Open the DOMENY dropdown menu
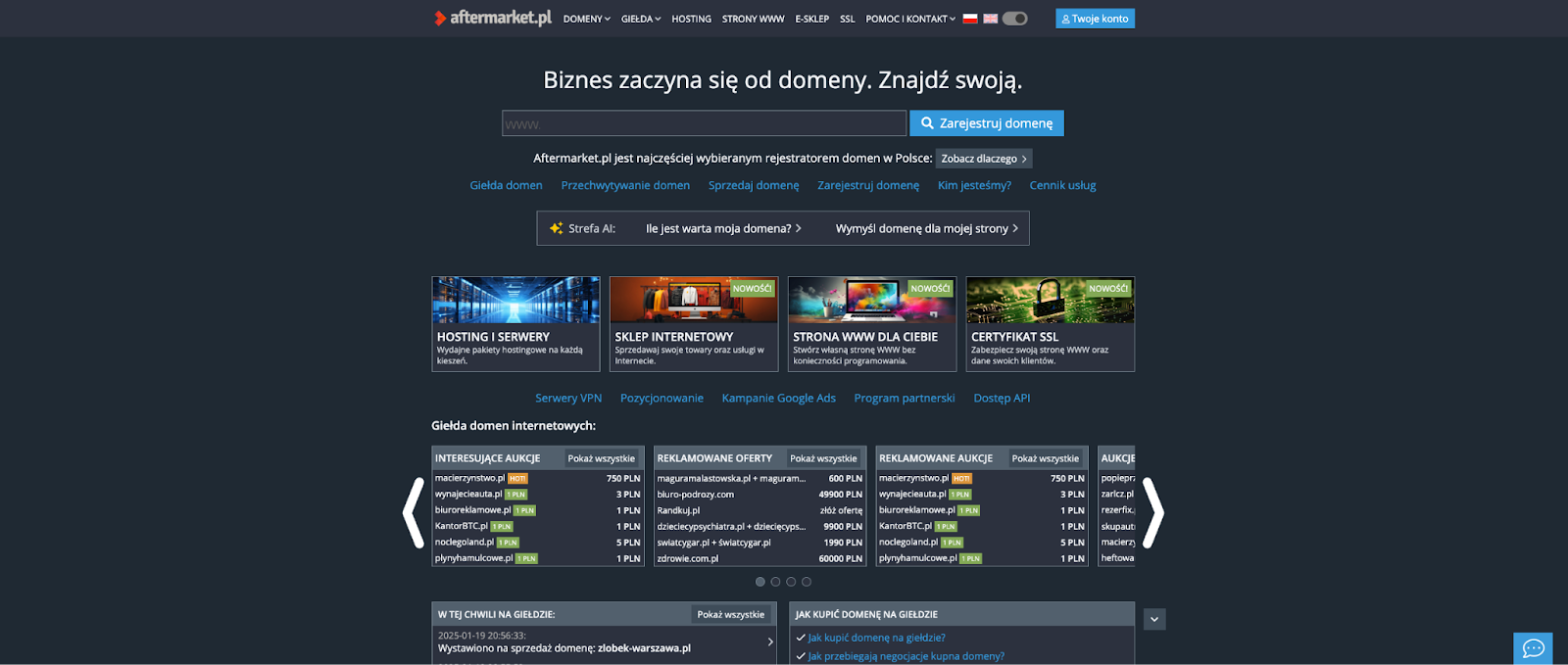Screen dimensions: 1568x665 [x=586, y=19]
